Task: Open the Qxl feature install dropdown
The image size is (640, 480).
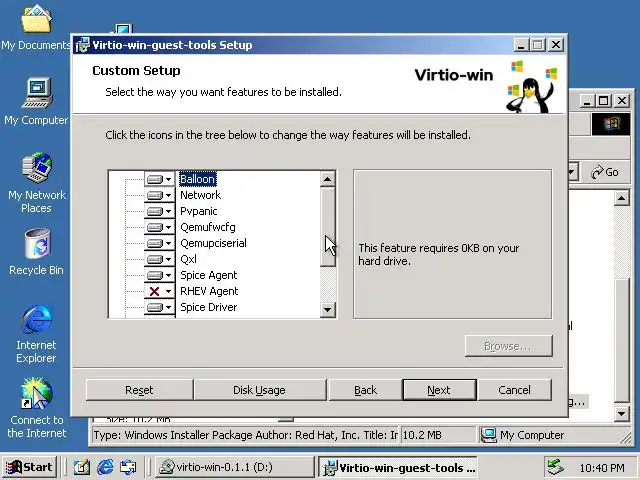Action: coord(159,259)
